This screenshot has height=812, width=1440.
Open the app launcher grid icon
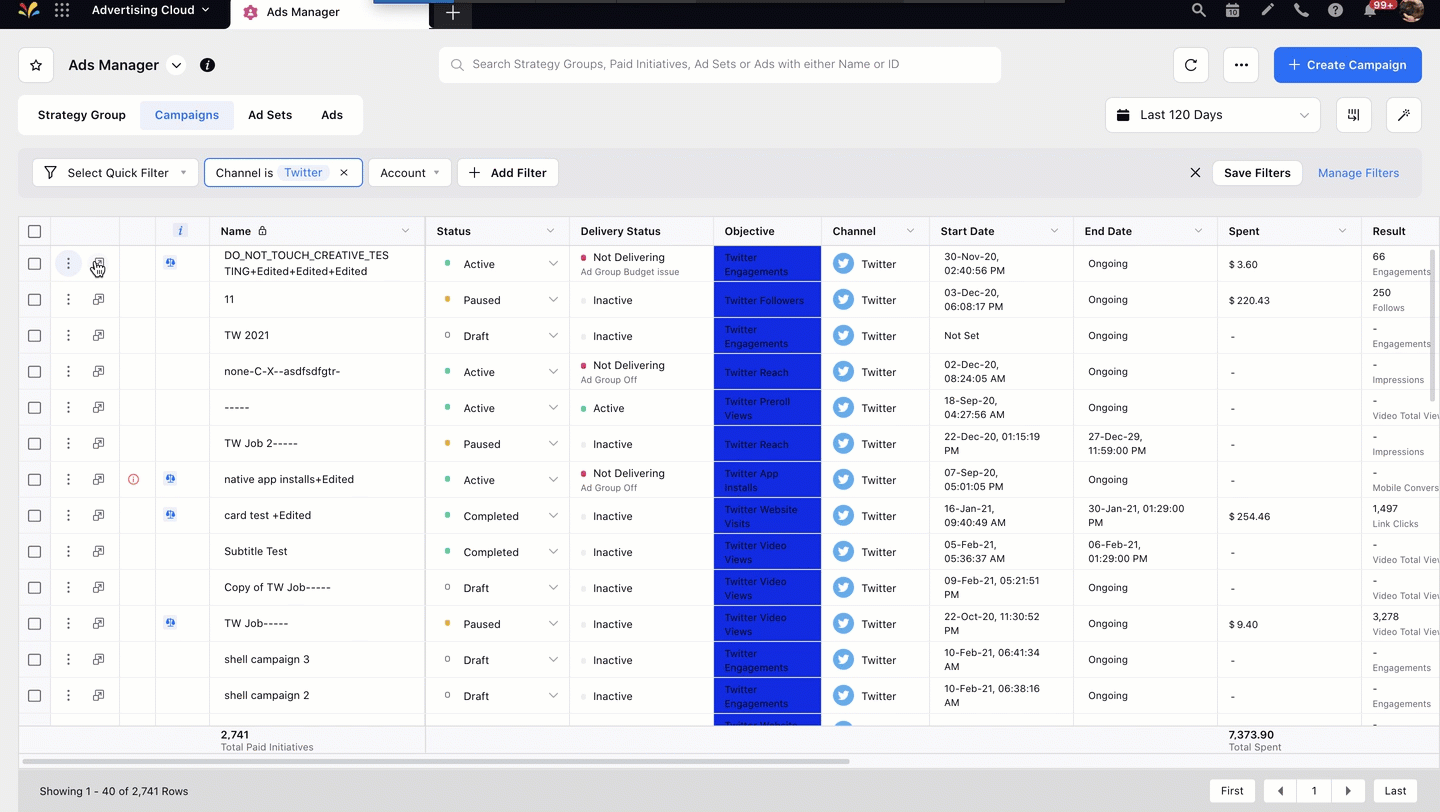click(62, 10)
